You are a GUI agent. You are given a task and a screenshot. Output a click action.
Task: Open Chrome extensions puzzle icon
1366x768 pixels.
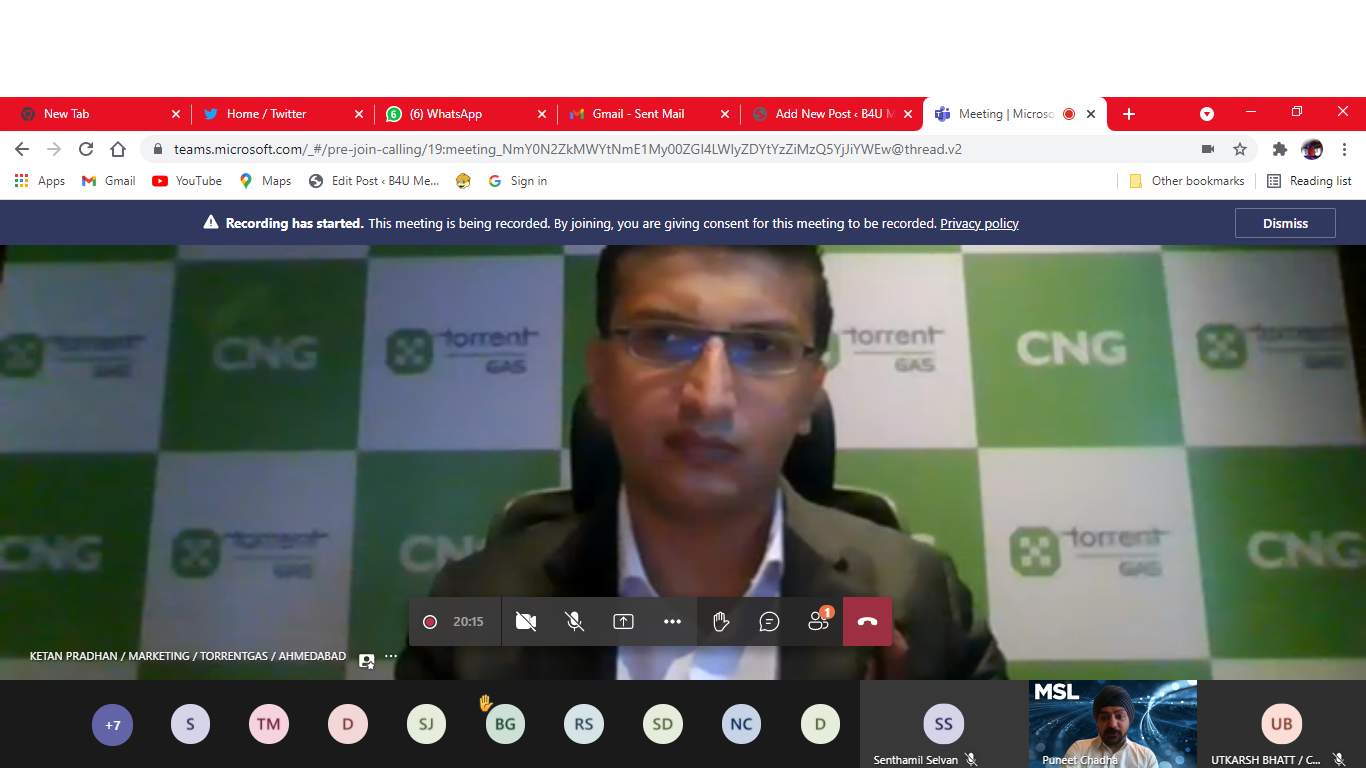tap(1279, 149)
